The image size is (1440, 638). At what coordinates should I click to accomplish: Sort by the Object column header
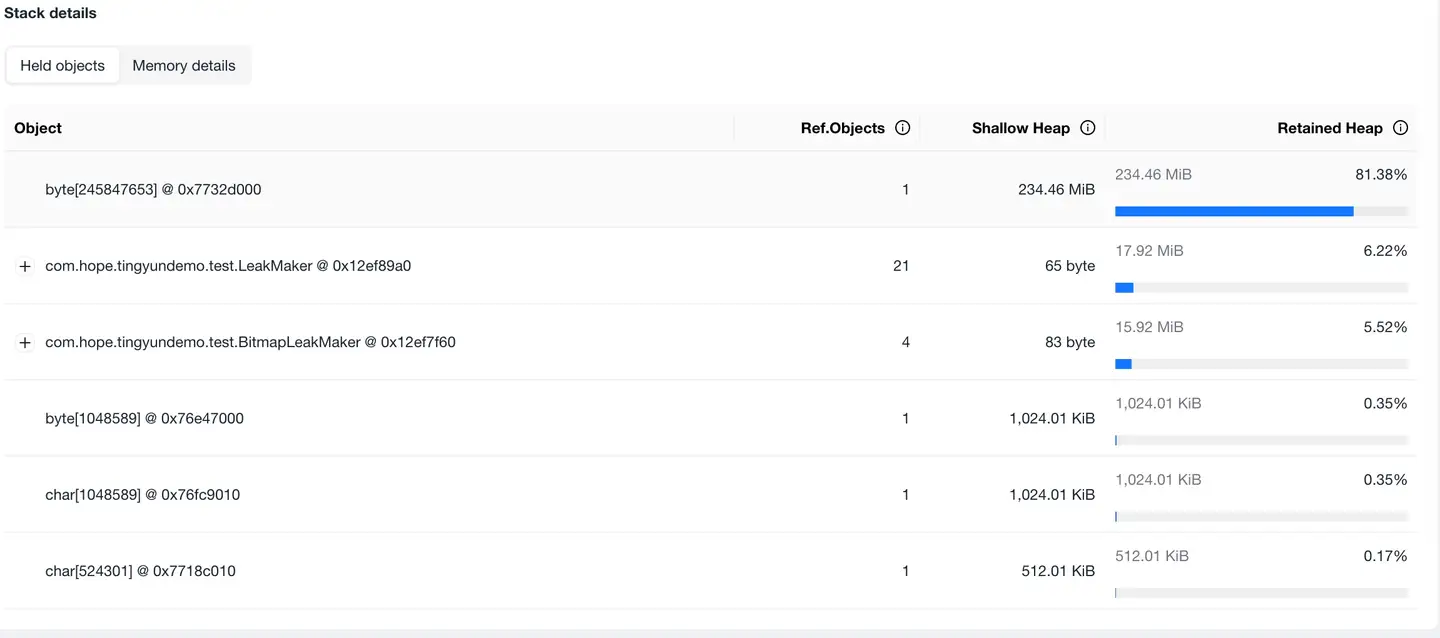click(x=38, y=128)
